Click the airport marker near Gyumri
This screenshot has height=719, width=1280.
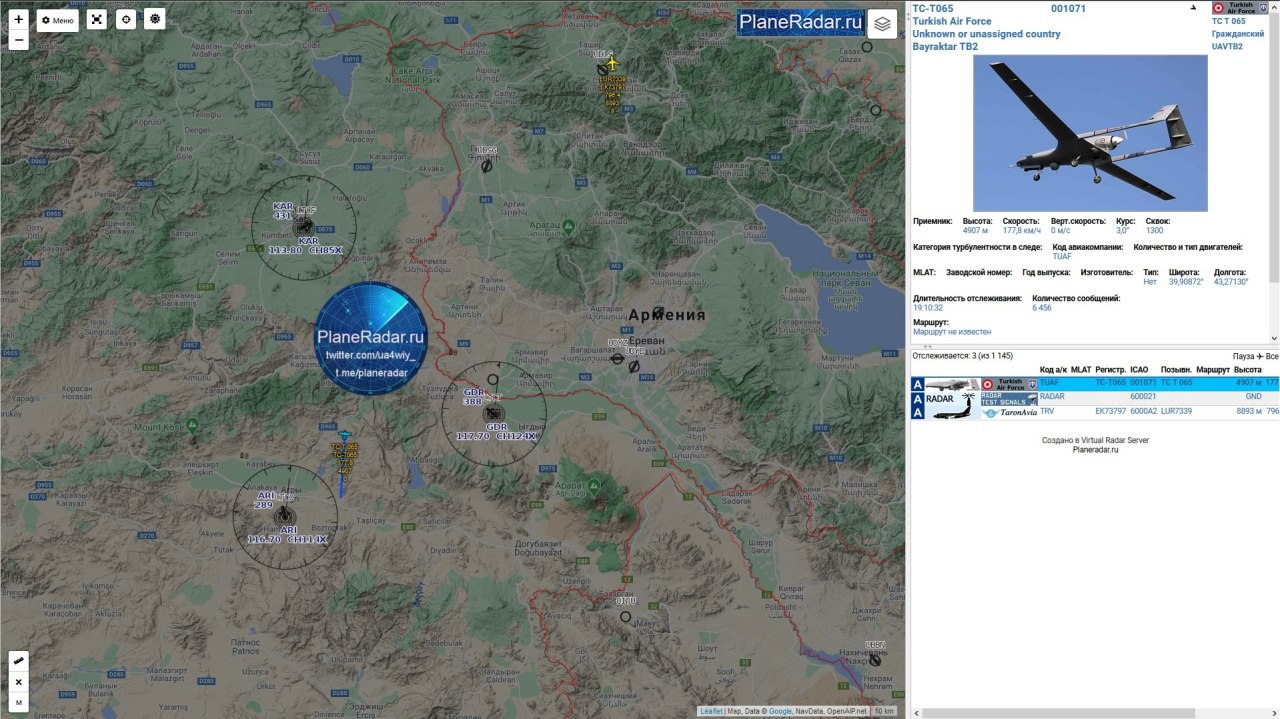coord(486,166)
